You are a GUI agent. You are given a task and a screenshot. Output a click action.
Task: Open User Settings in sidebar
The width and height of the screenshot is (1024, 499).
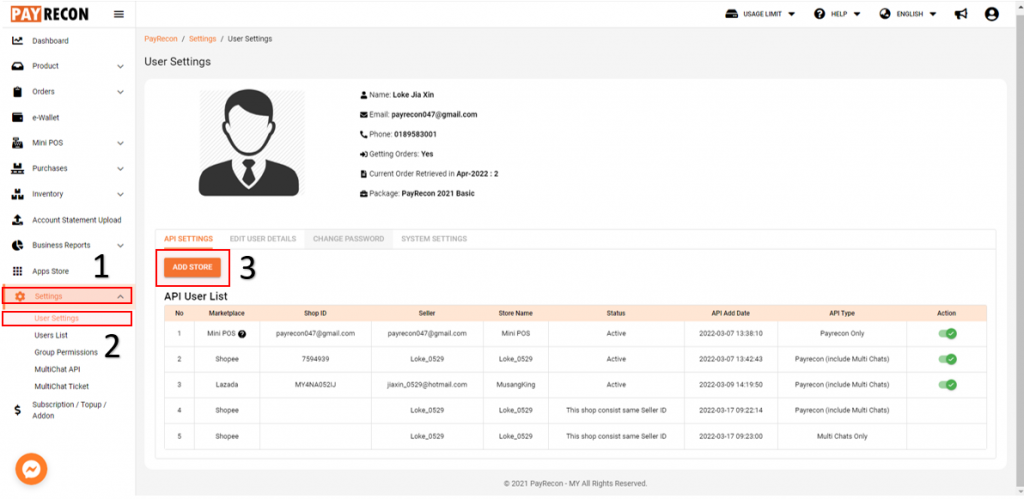coord(56,318)
